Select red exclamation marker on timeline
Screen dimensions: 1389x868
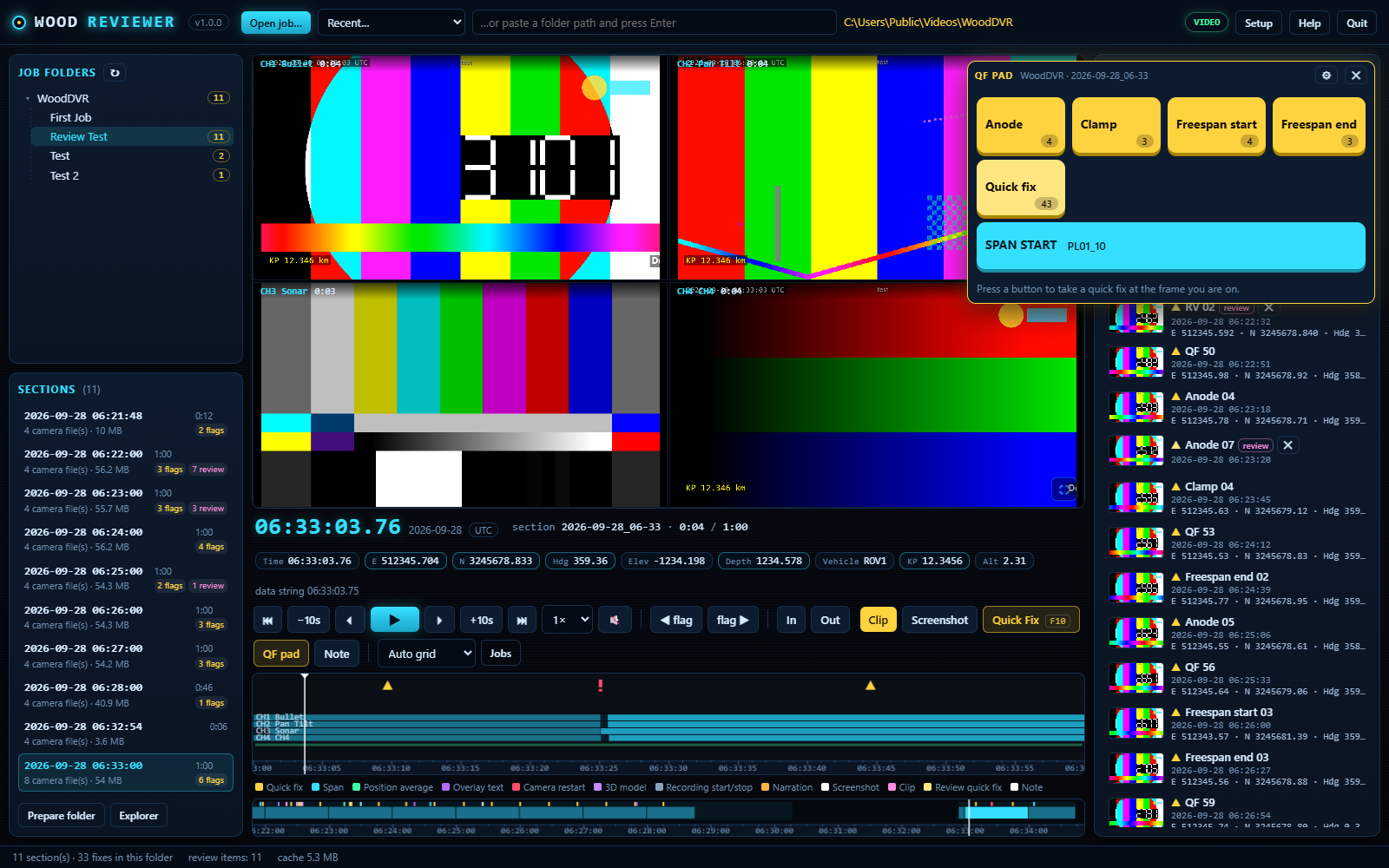600,686
